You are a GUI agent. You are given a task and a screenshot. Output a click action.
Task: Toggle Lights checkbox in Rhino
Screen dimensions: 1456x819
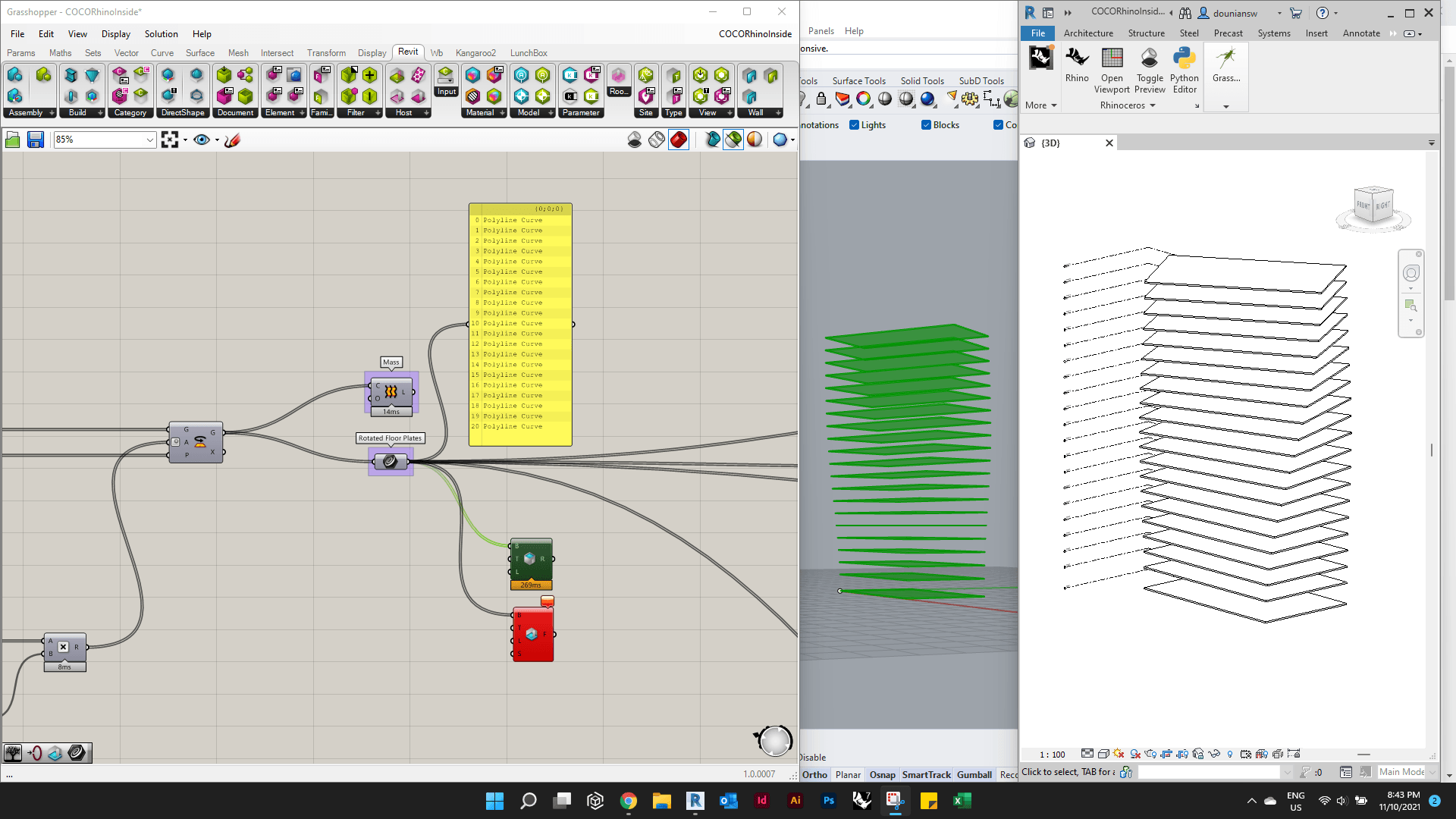click(854, 125)
